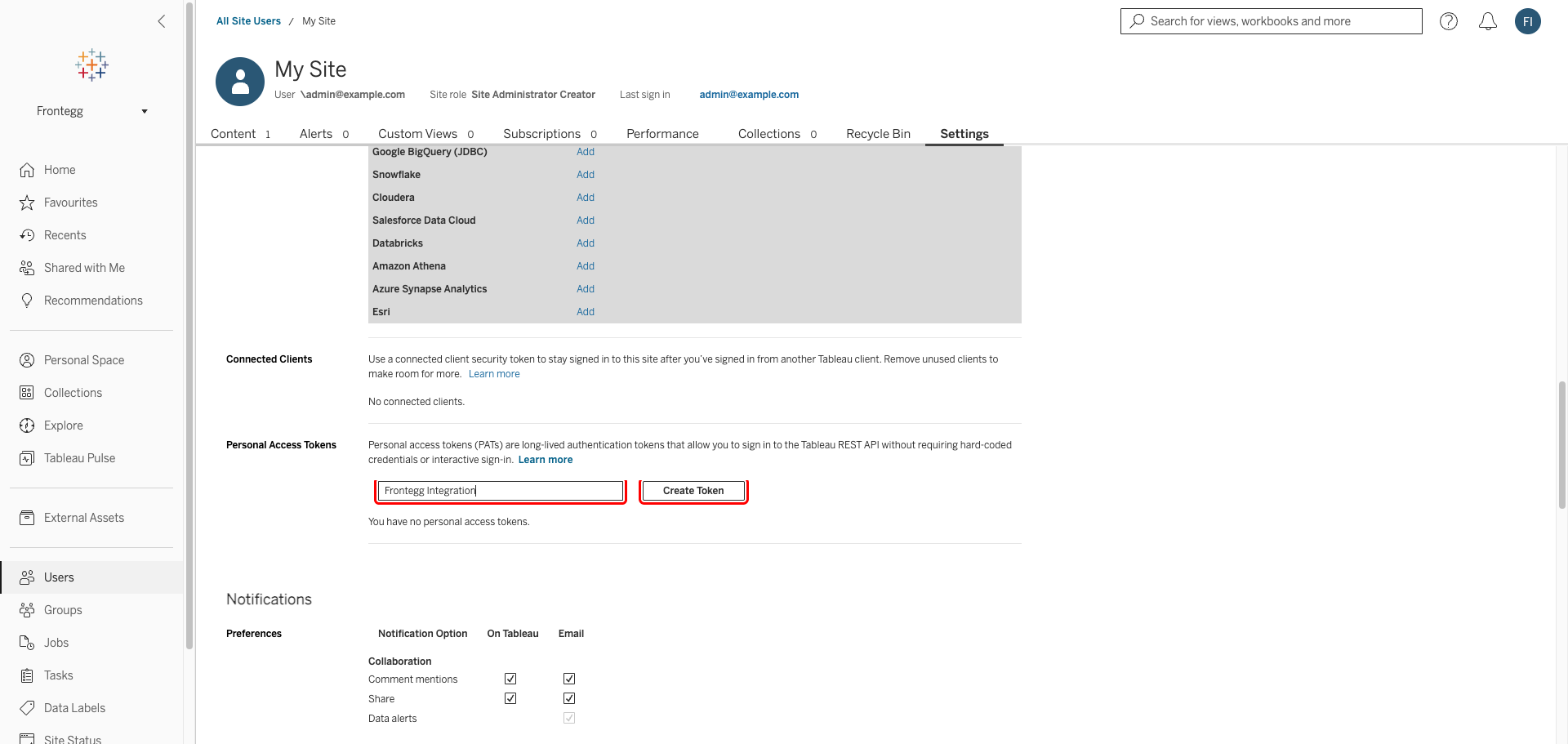Open the Explore compass icon
1568x744 pixels.
(27, 425)
